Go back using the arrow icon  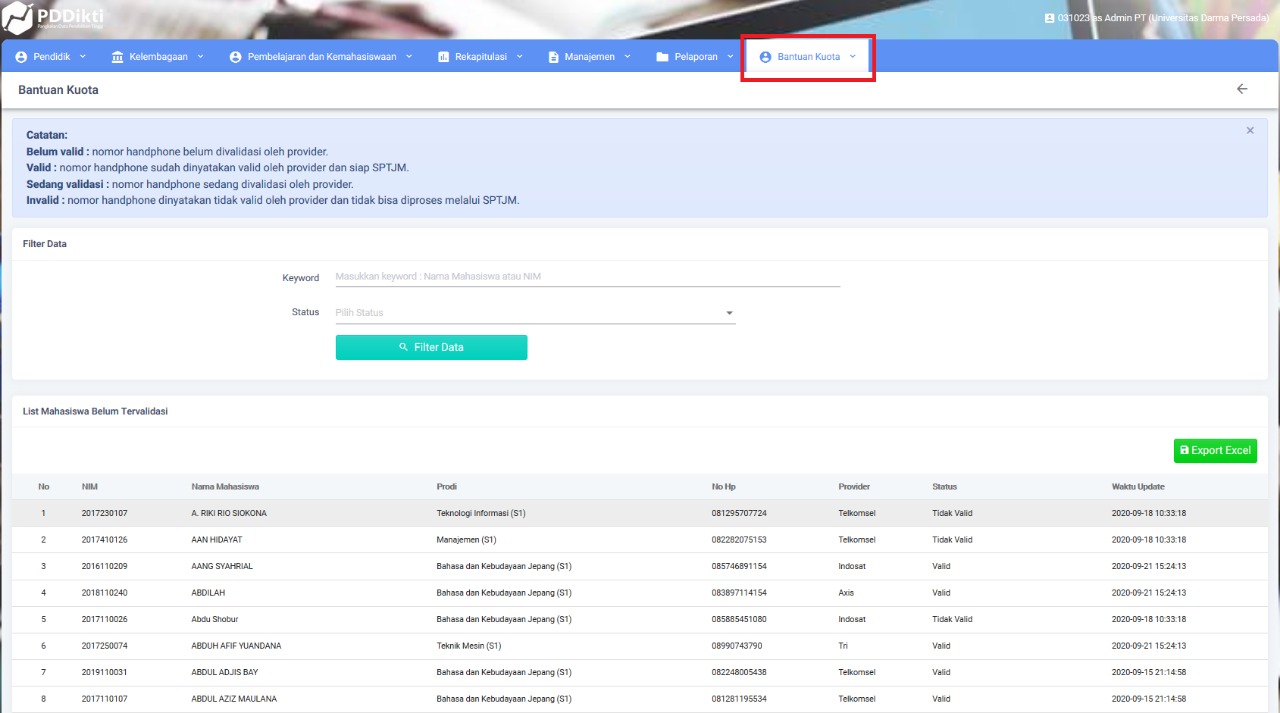(x=1242, y=89)
